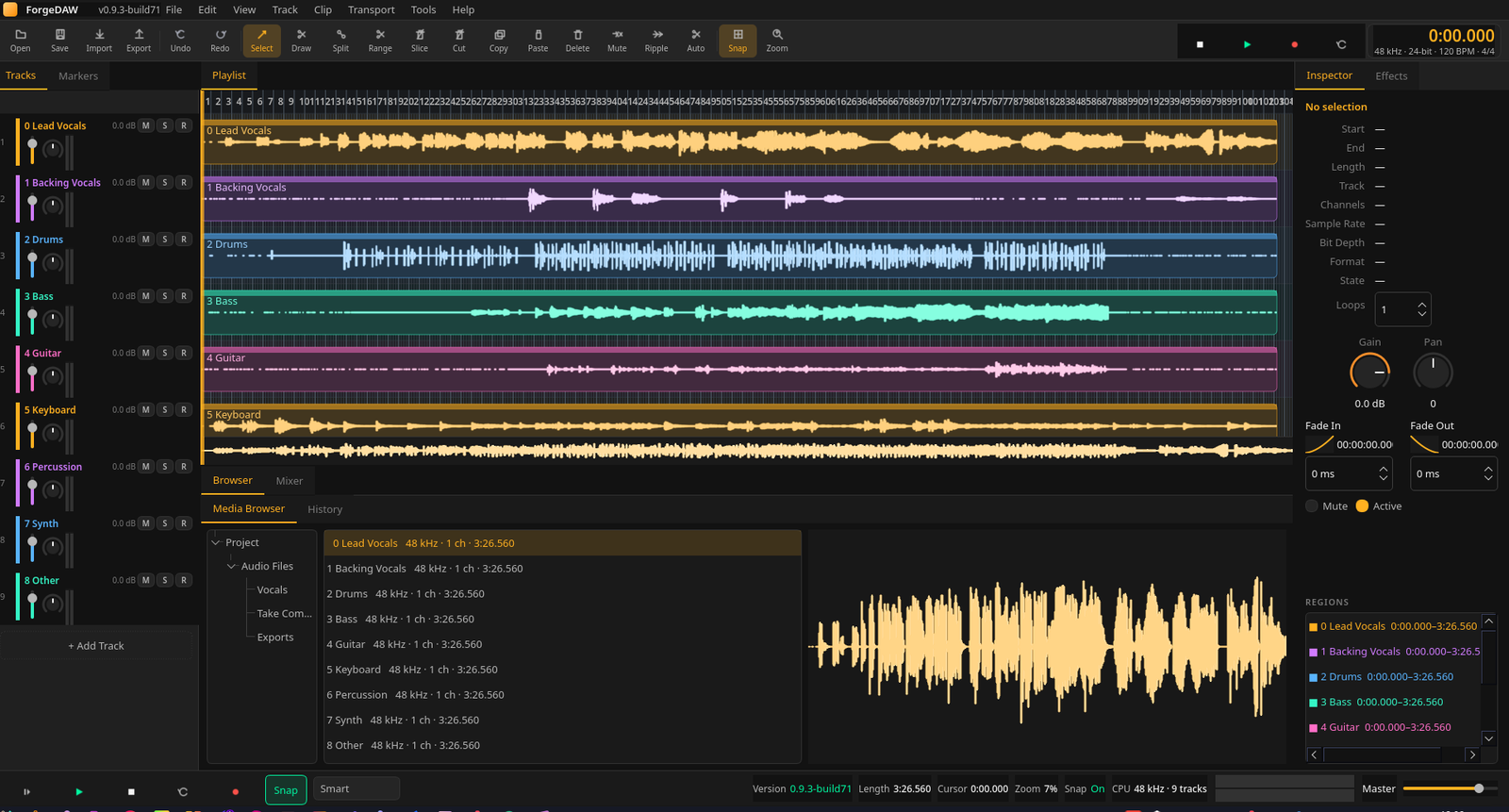This screenshot has height=812, width=1509.
Task: Activate the Slice tool
Action: pyautogui.click(x=420, y=41)
